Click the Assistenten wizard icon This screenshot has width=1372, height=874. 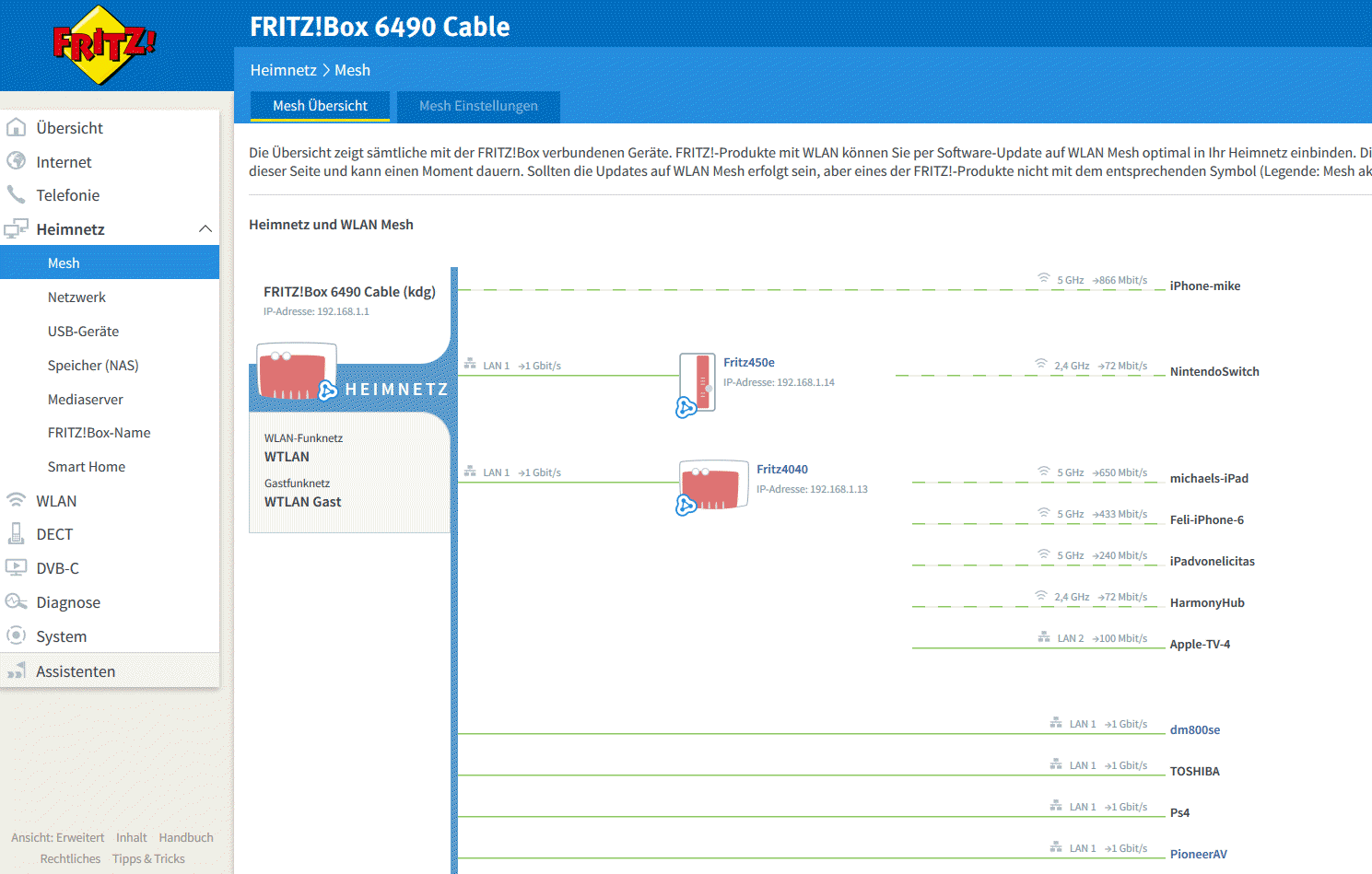tap(16, 670)
